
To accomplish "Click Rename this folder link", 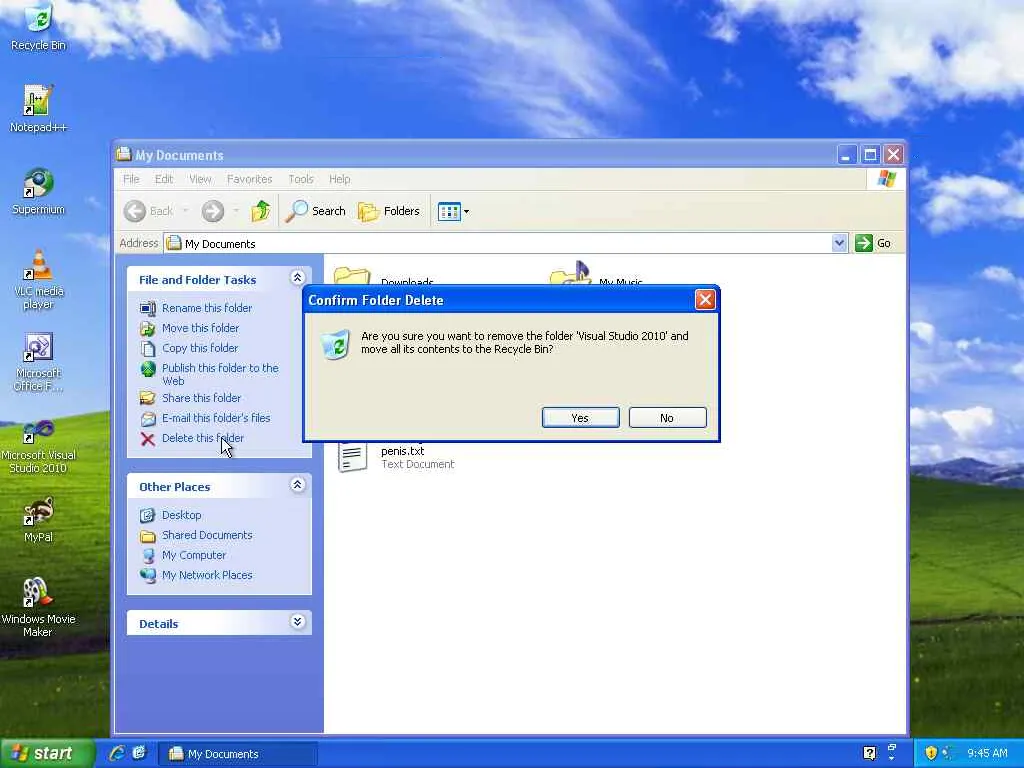I will click(207, 308).
